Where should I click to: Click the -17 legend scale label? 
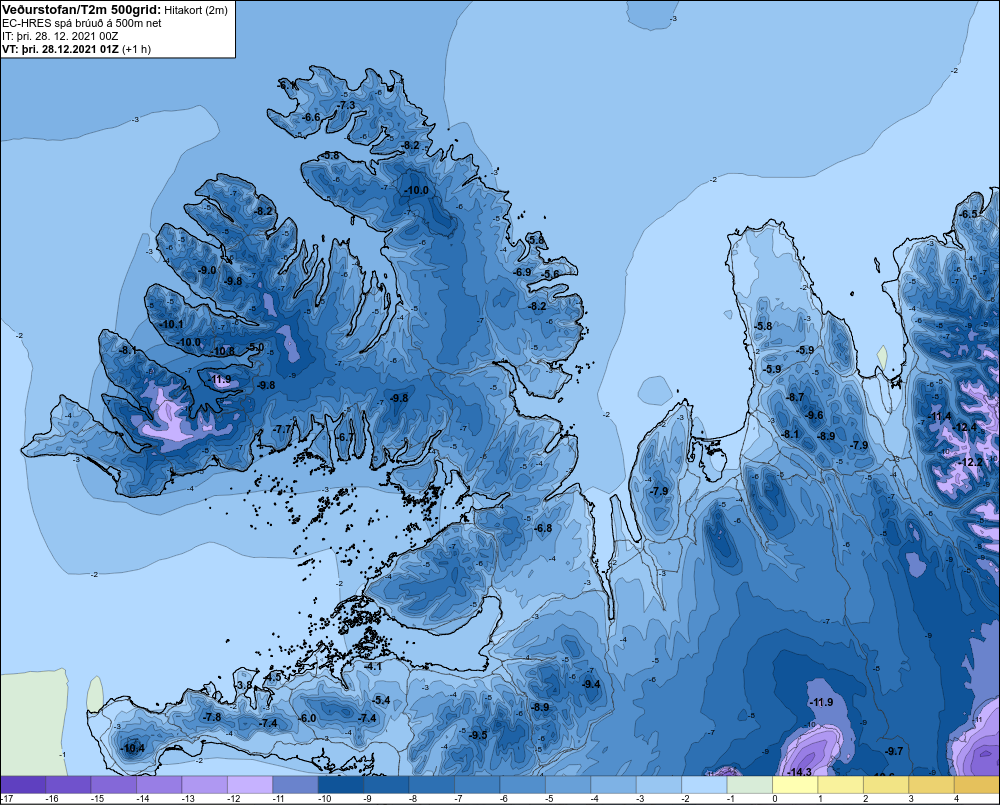coord(7,799)
